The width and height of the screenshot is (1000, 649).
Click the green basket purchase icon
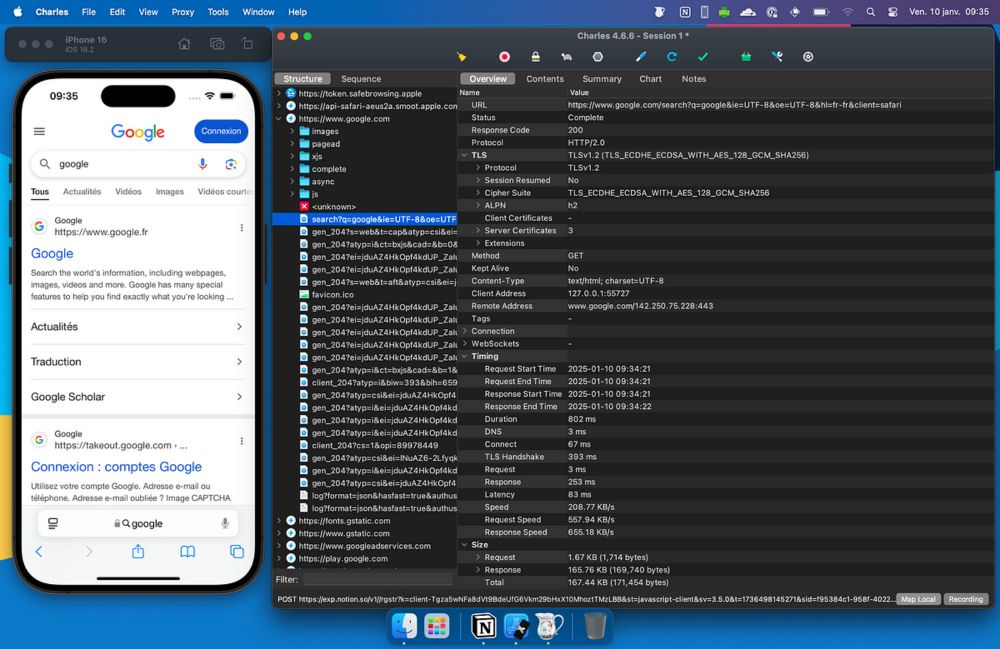point(746,57)
